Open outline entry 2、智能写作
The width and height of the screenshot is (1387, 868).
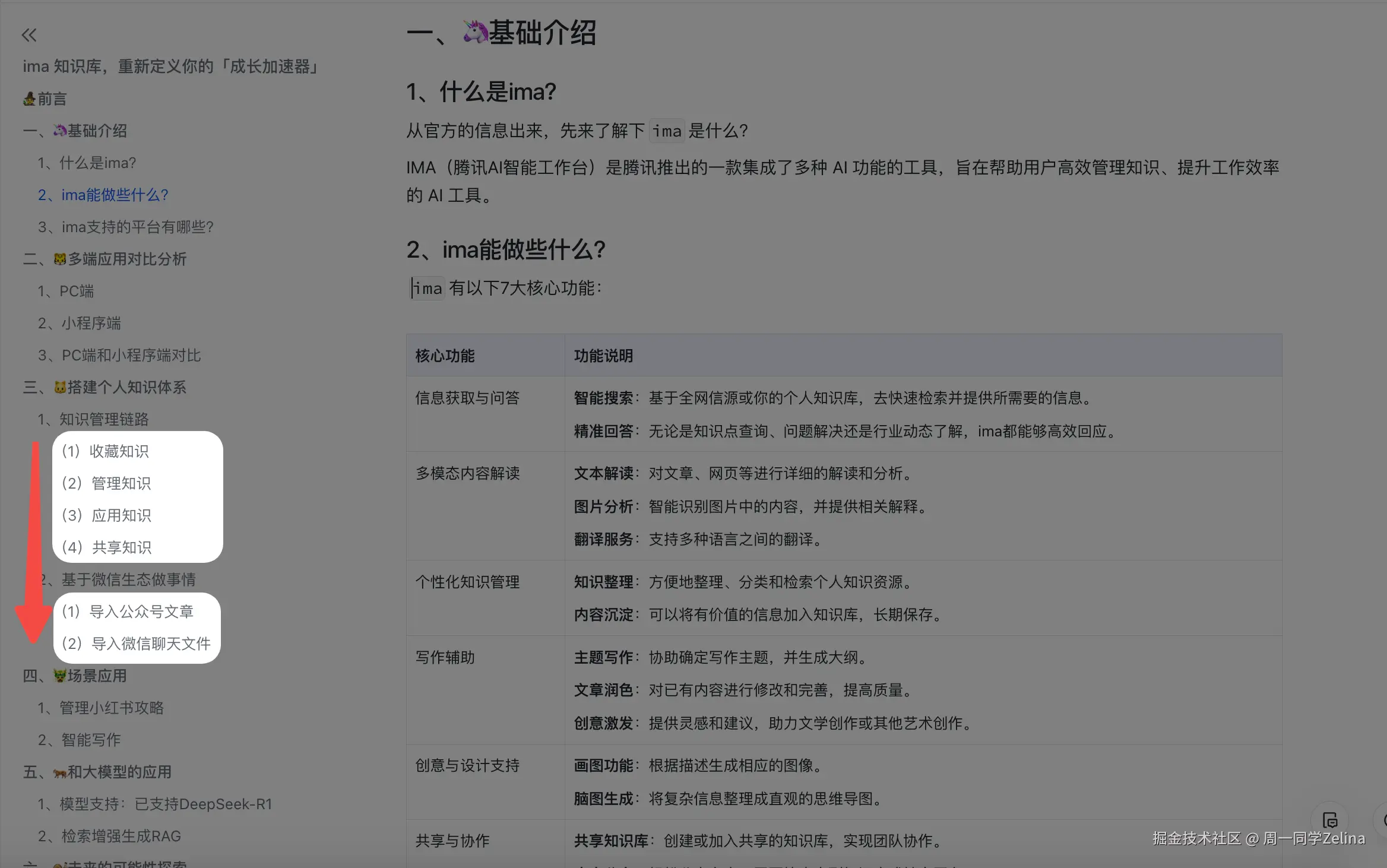[x=80, y=740]
